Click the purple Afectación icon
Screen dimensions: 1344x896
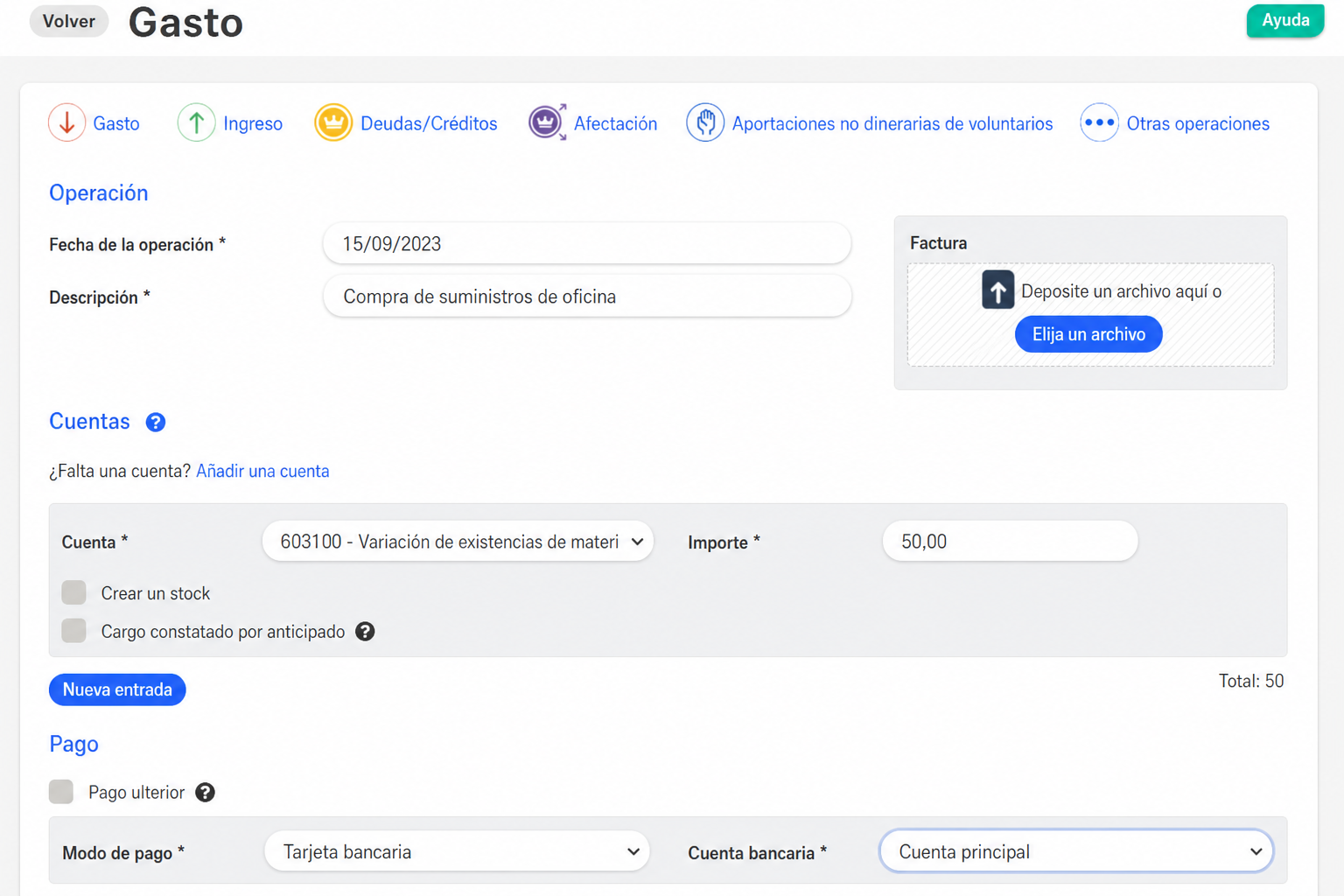click(x=547, y=122)
